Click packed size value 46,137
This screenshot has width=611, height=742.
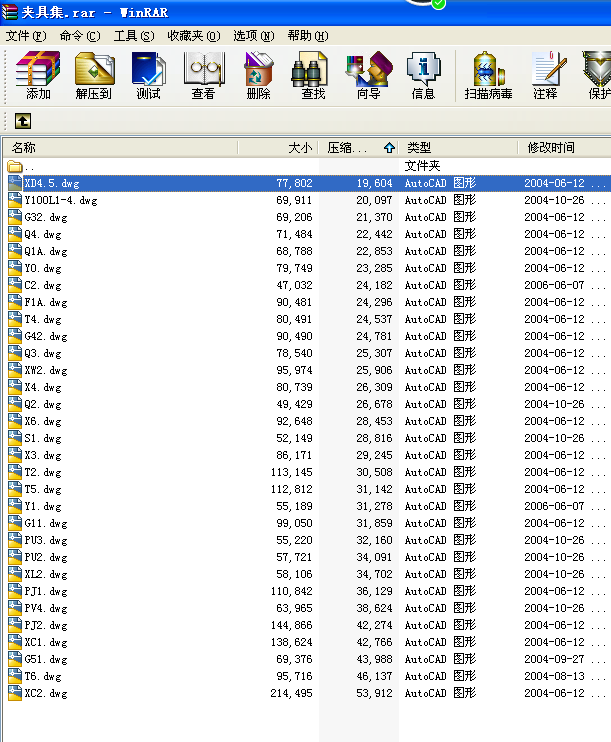point(374,676)
